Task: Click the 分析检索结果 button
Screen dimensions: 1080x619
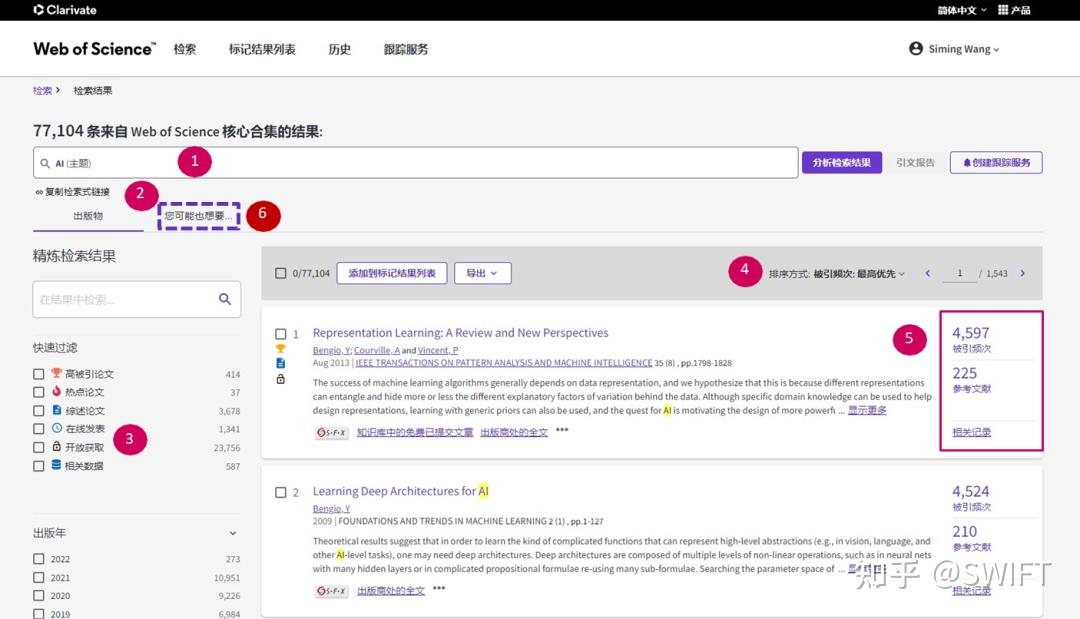Action: tap(841, 162)
